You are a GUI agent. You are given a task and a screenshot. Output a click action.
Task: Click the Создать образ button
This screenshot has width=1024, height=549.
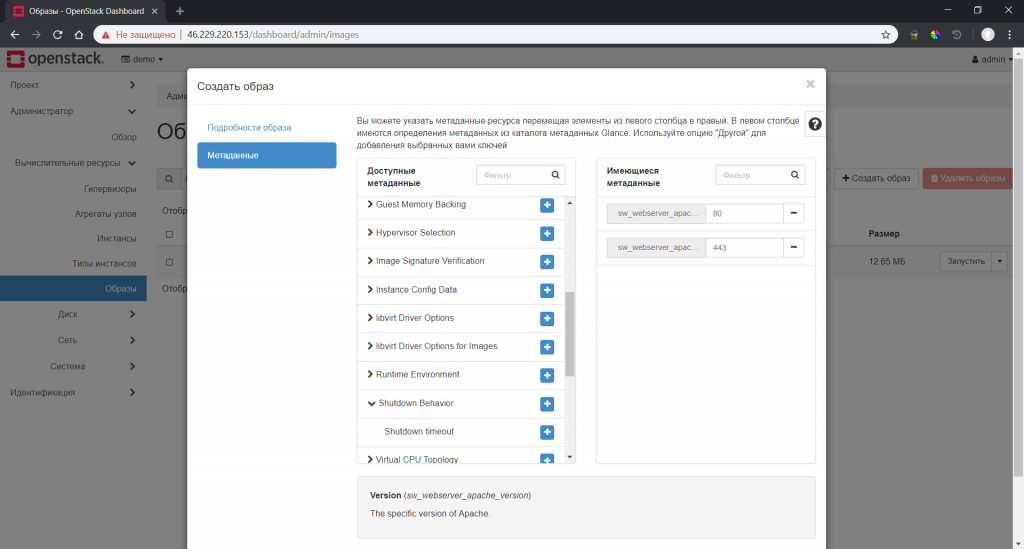(x=876, y=178)
